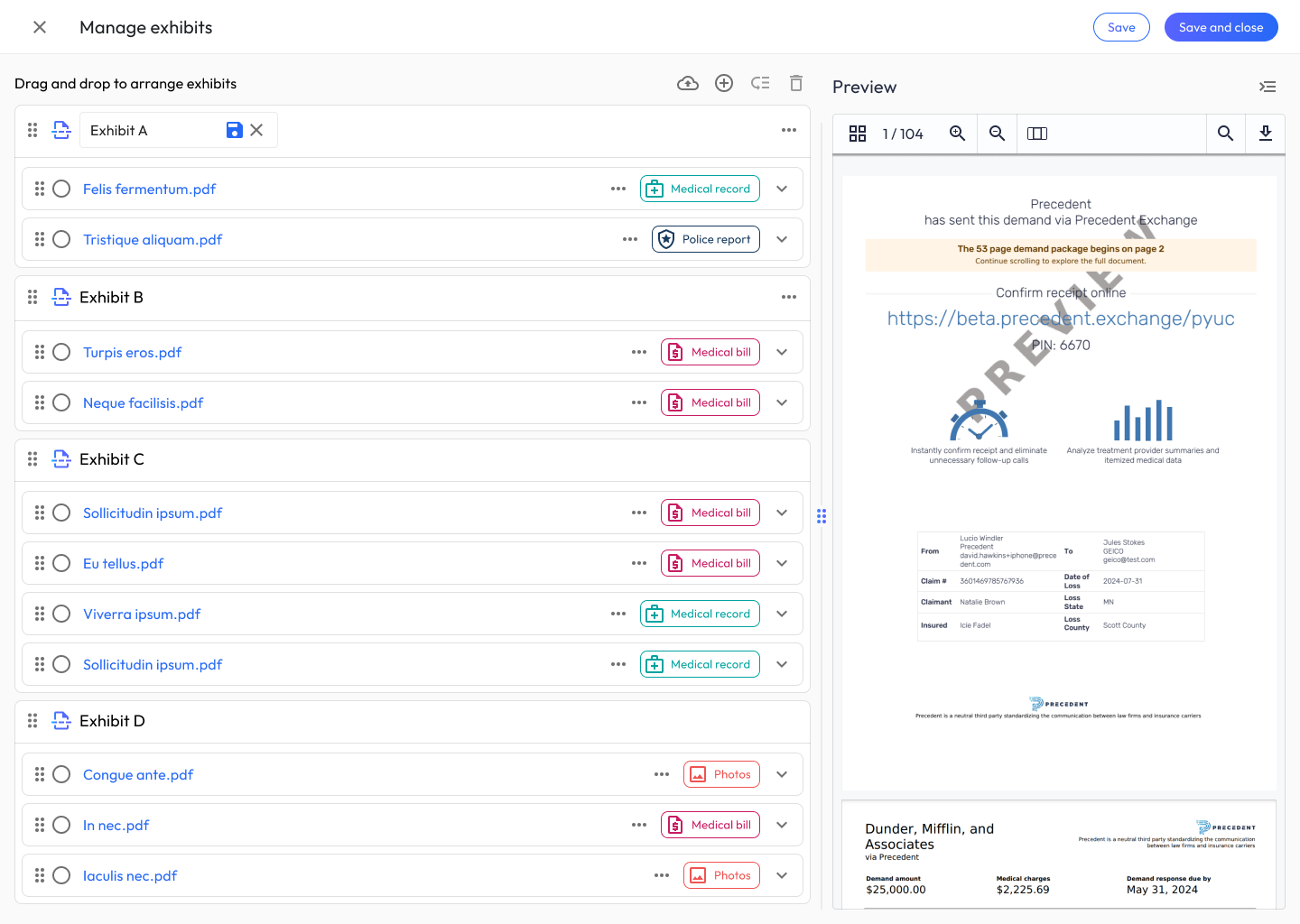Click the trash delete icon
This screenshot has width=1300, height=924.
coord(796,83)
